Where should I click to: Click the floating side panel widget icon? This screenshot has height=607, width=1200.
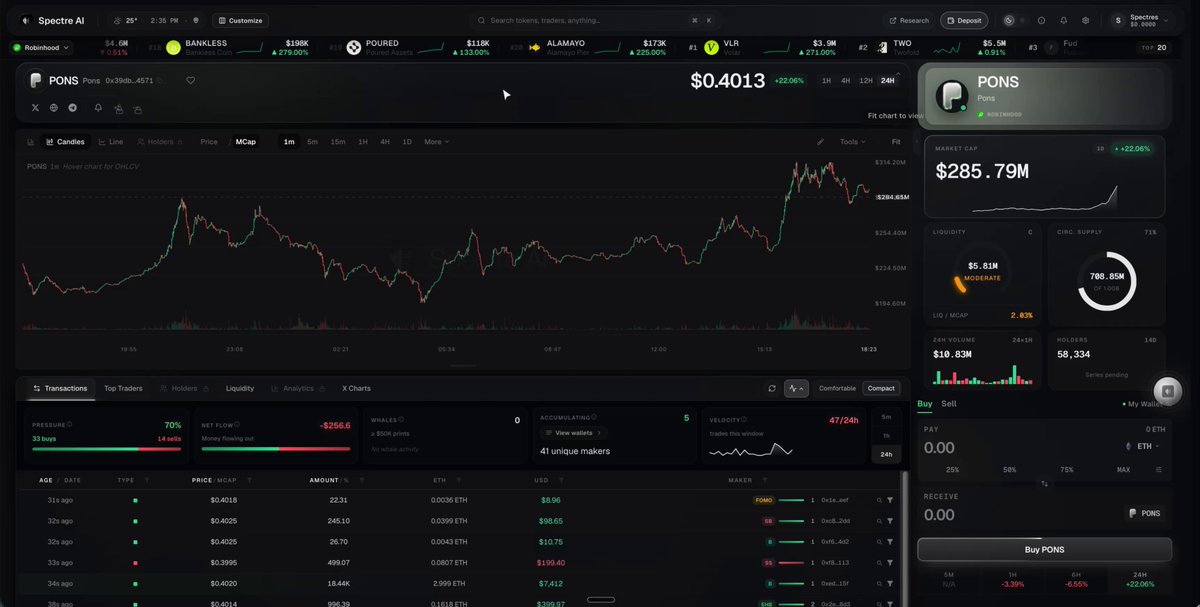point(1167,391)
